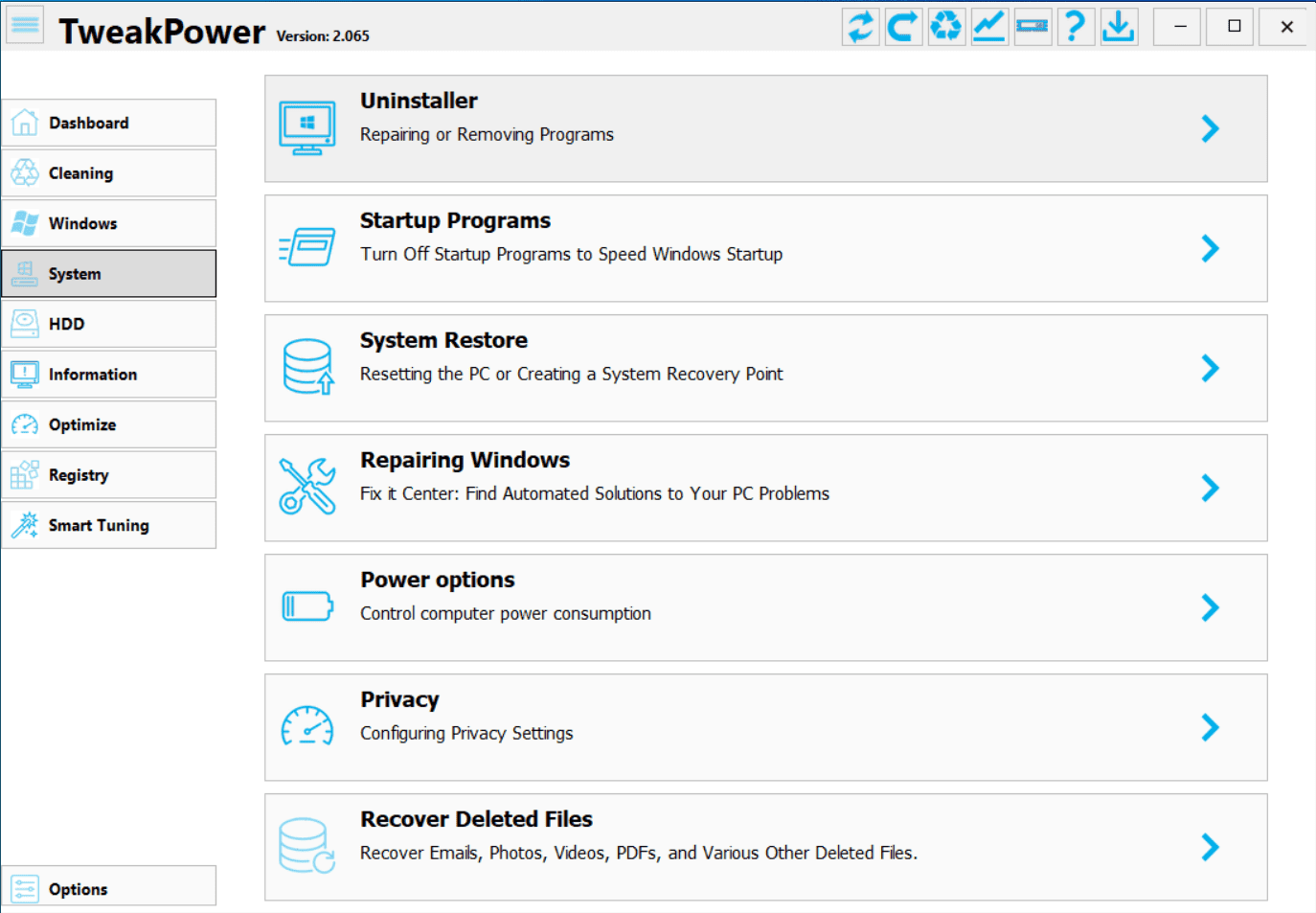Switch to the Optimize section
The width and height of the screenshot is (1316, 913).
click(109, 424)
